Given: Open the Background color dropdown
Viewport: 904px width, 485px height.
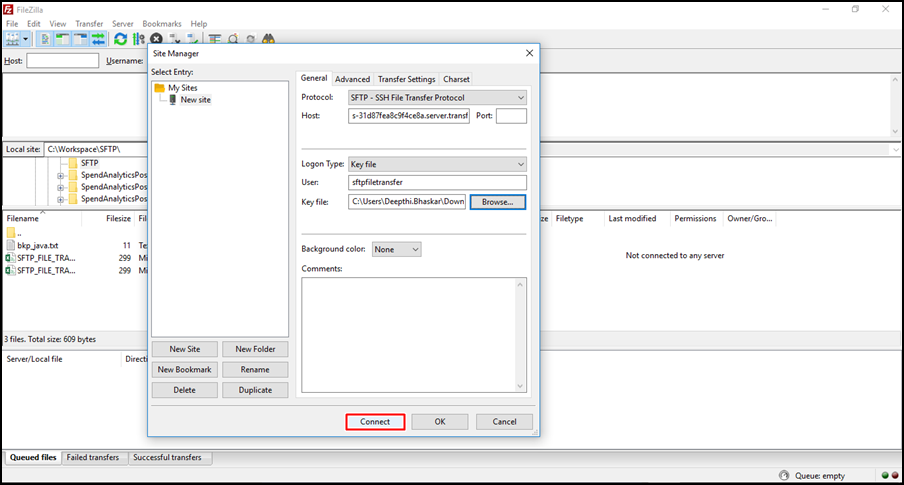Looking at the screenshot, I should click(397, 249).
